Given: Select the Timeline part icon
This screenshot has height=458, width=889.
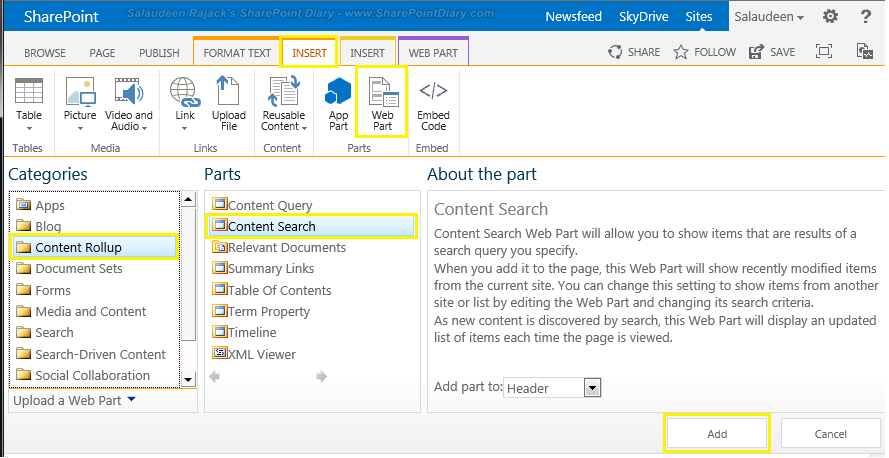Looking at the screenshot, I should coord(219,332).
